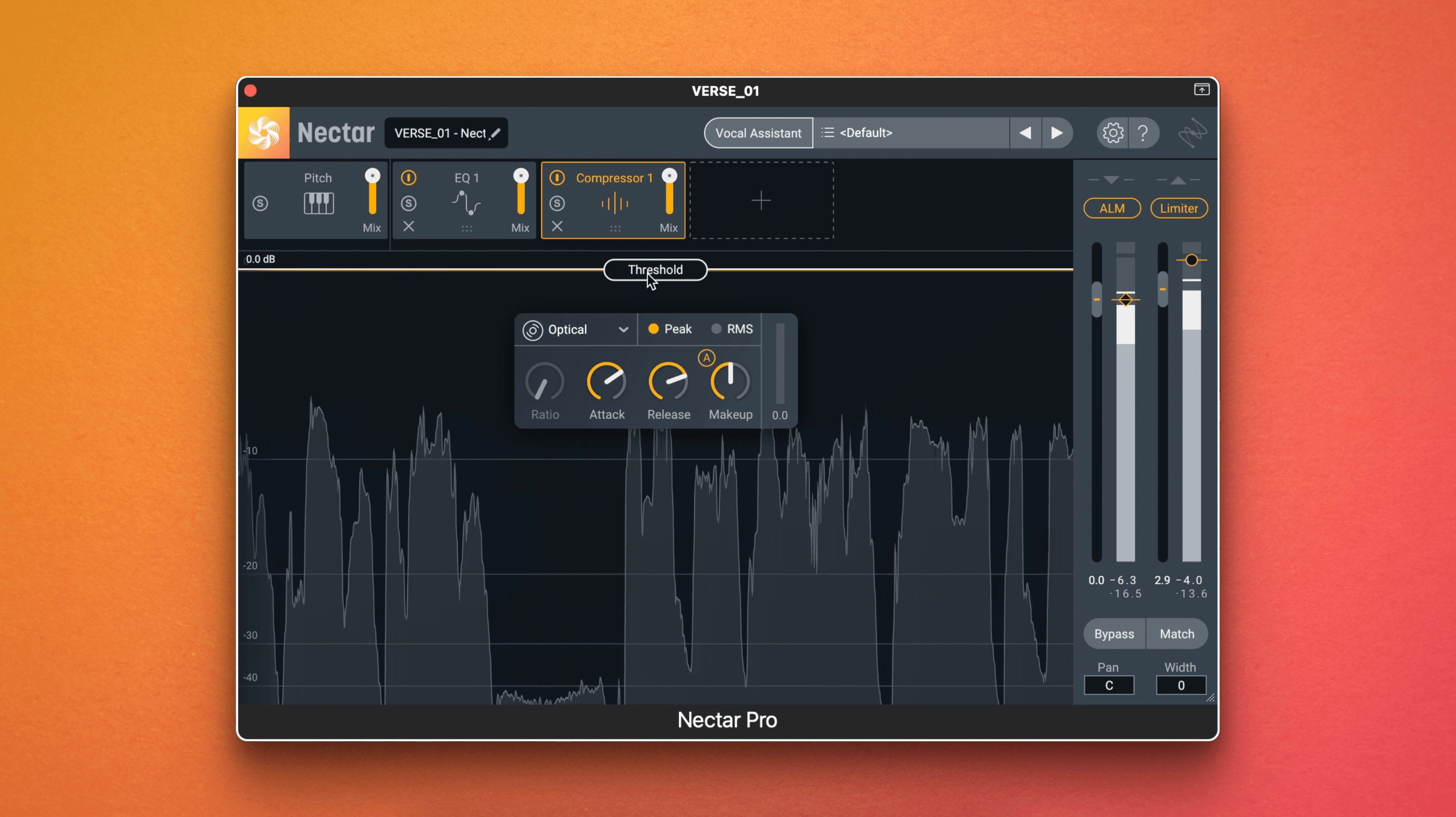Image resolution: width=1456 pixels, height=817 pixels.
Task: Click the Attack knob
Action: point(606,382)
